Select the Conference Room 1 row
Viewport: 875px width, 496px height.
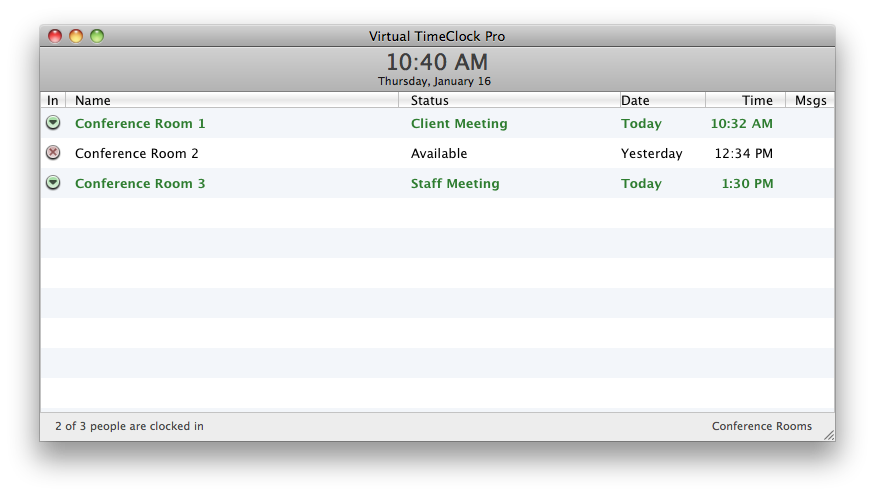coord(438,123)
